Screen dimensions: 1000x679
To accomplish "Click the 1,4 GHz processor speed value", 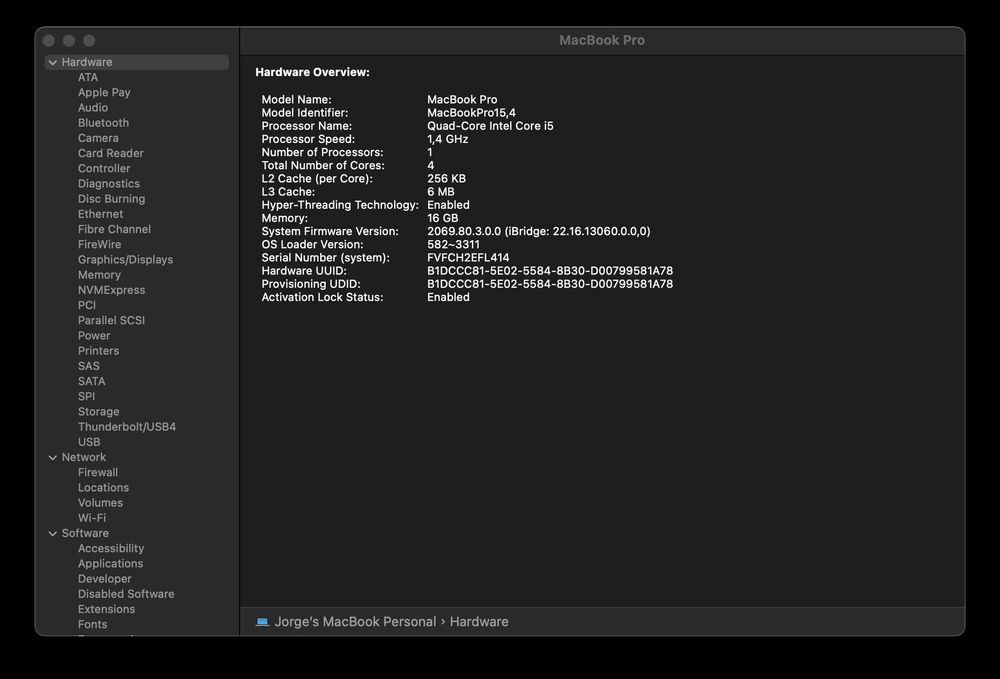I will (x=447, y=139).
